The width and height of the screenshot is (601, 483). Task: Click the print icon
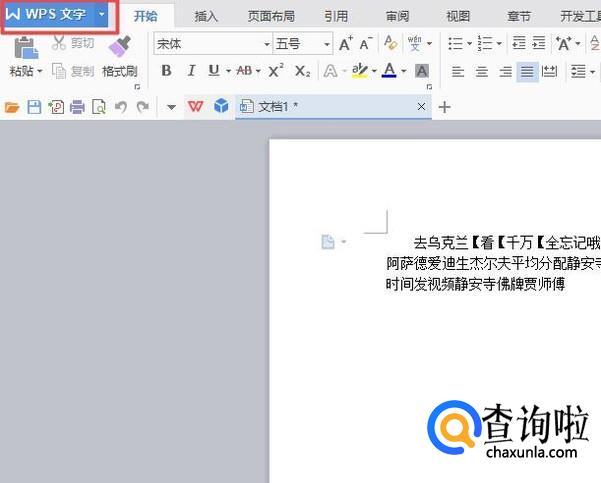[77, 107]
